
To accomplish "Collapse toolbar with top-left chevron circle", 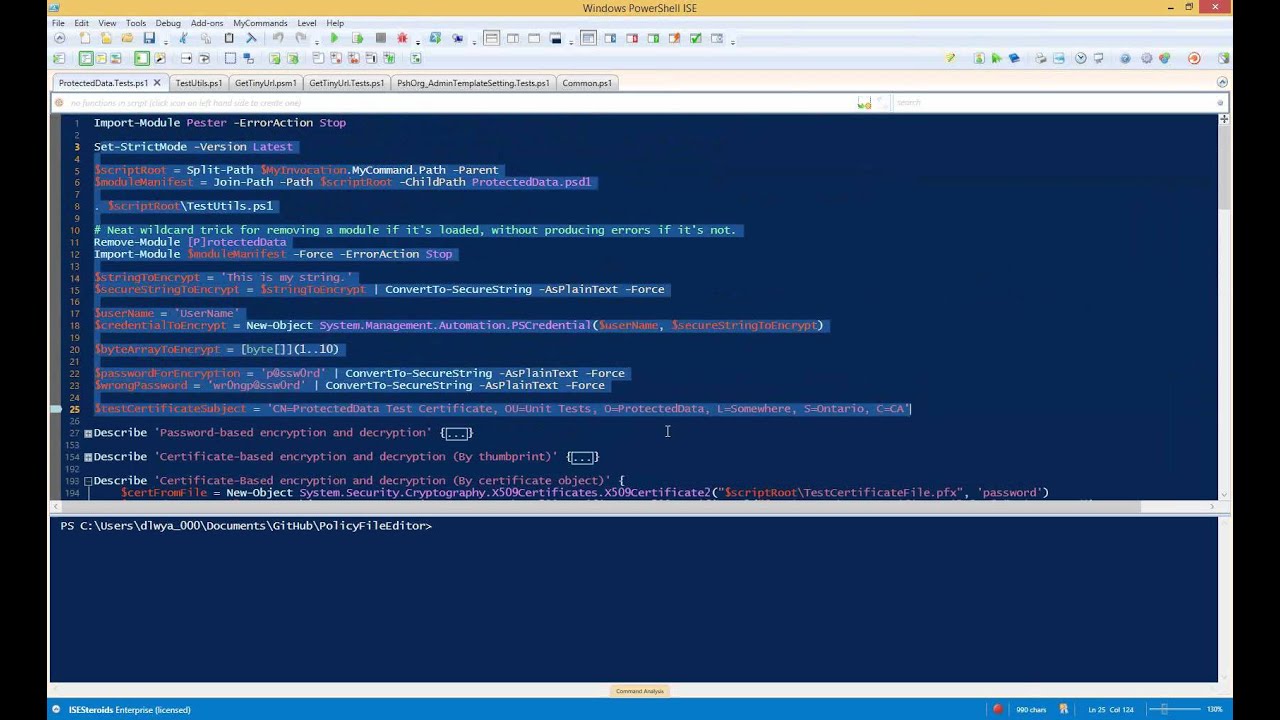I will coord(59,38).
